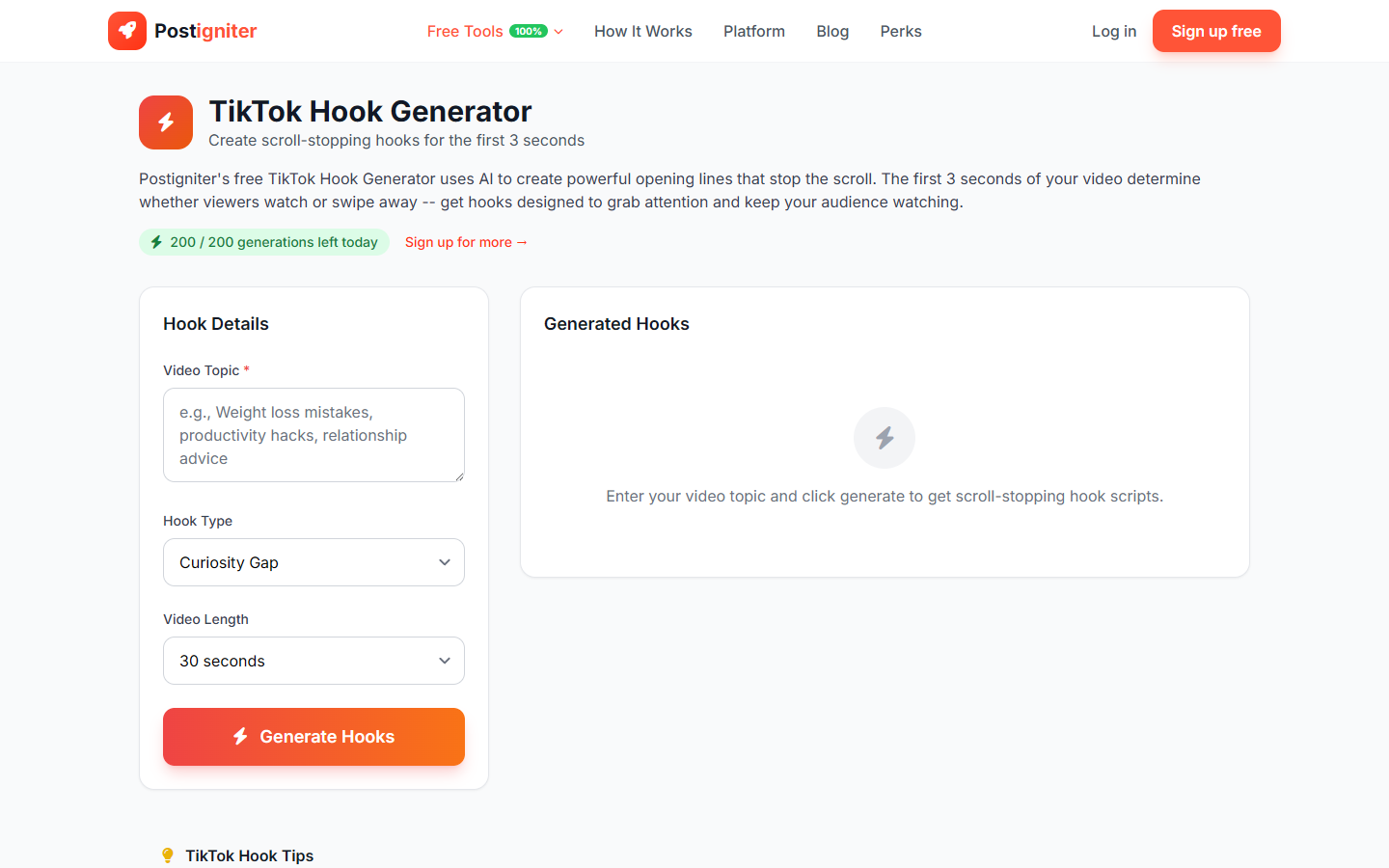Select the How It Works menu item
The image size is (1389, 868).
click(x=642, y=31)
